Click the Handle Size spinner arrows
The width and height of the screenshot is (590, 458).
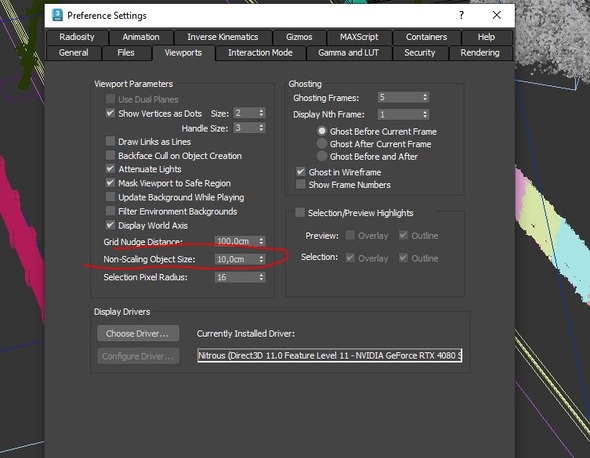pyautogui.click(x=262, y=128)
